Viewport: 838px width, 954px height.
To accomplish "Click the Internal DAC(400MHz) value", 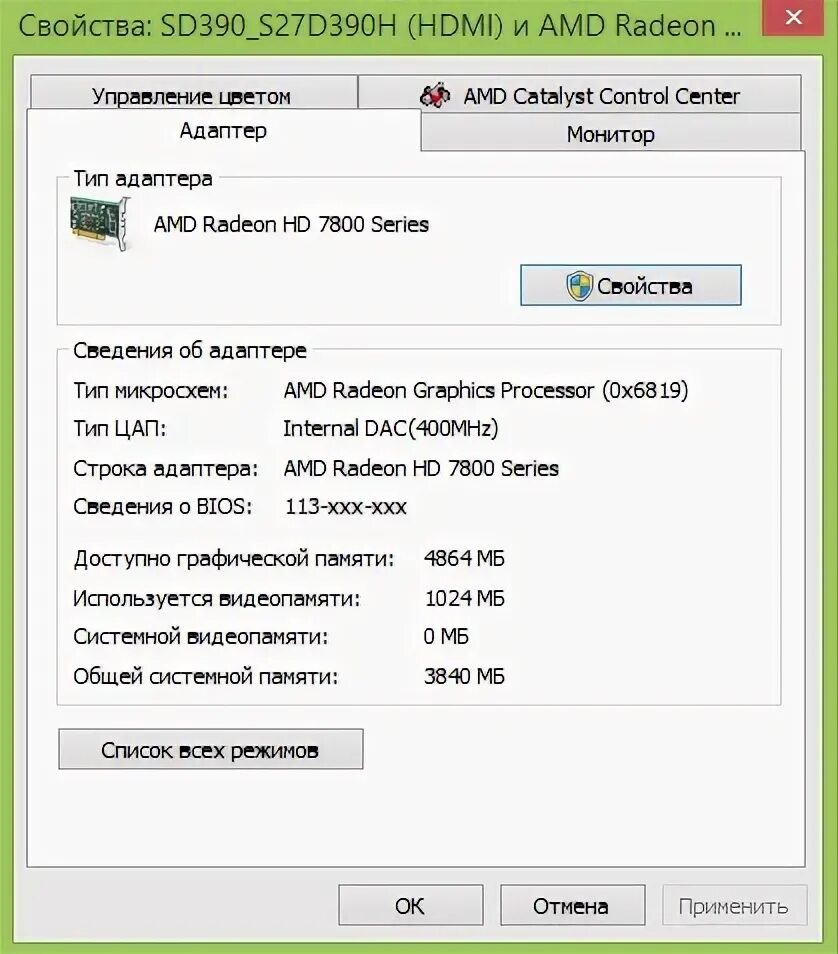I will click(391, 428).
